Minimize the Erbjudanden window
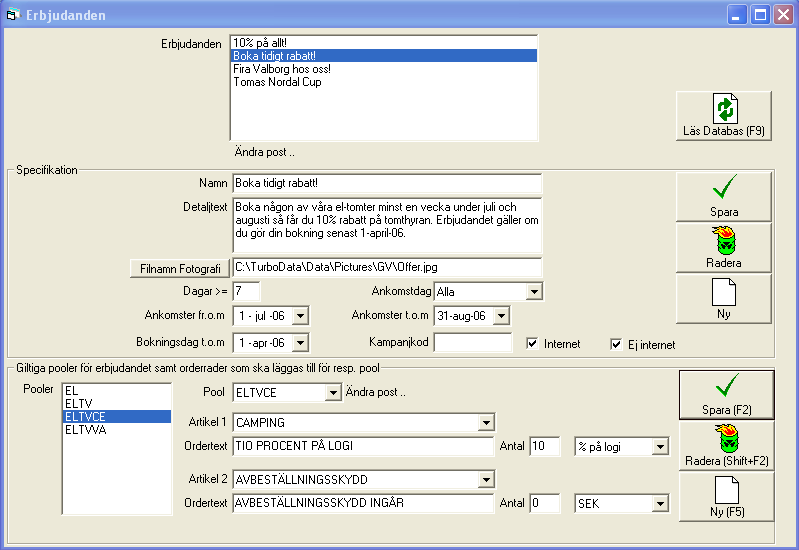 coord(736,15)
